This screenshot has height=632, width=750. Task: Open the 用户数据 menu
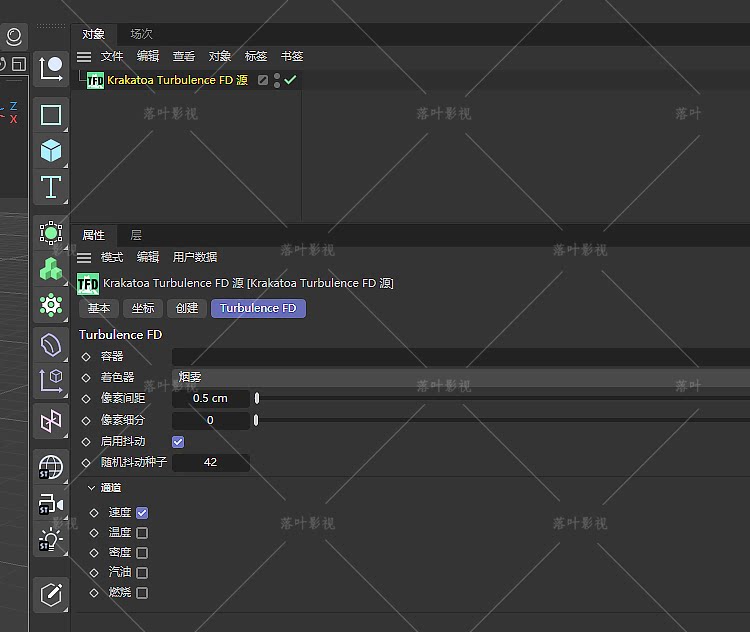pos(195,257)
